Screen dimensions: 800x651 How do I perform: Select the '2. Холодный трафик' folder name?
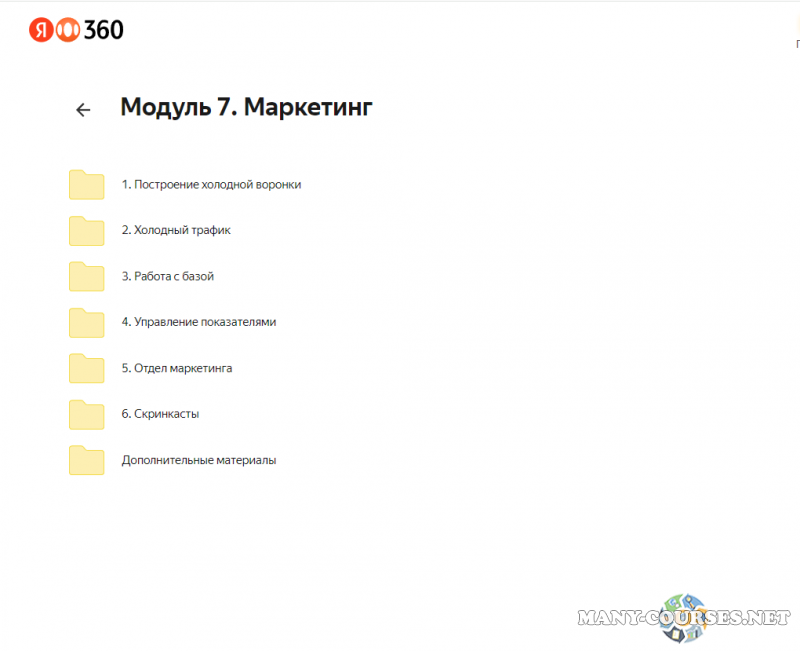click(x=176, y=230)
